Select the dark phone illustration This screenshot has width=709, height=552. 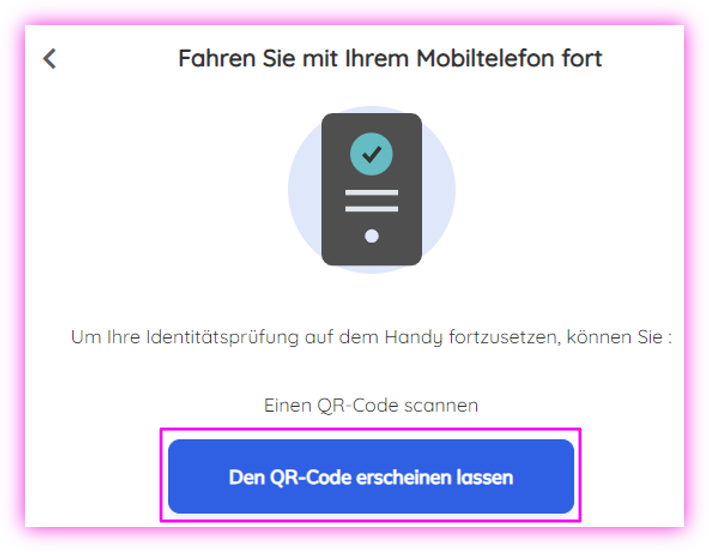(x=372, y=189)
